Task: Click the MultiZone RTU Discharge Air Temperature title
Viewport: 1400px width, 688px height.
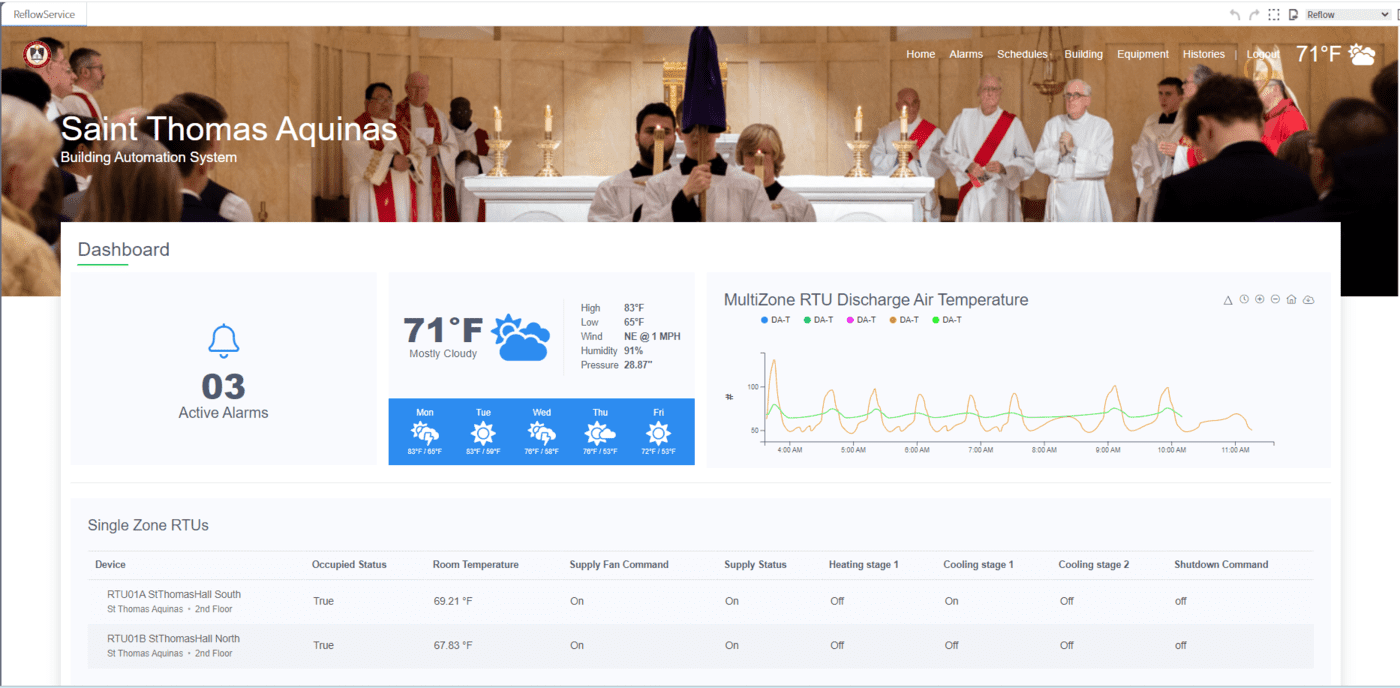Action: click(876, 300)
